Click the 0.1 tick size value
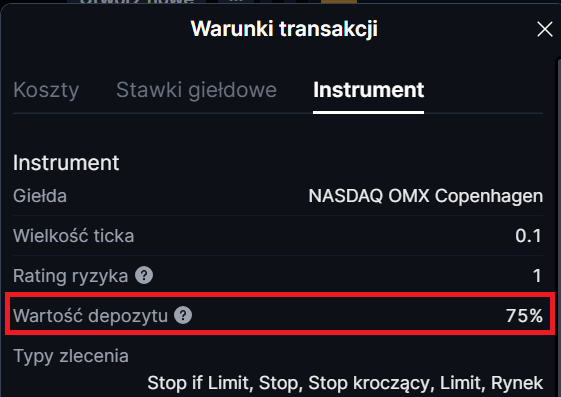 [528, 236]
